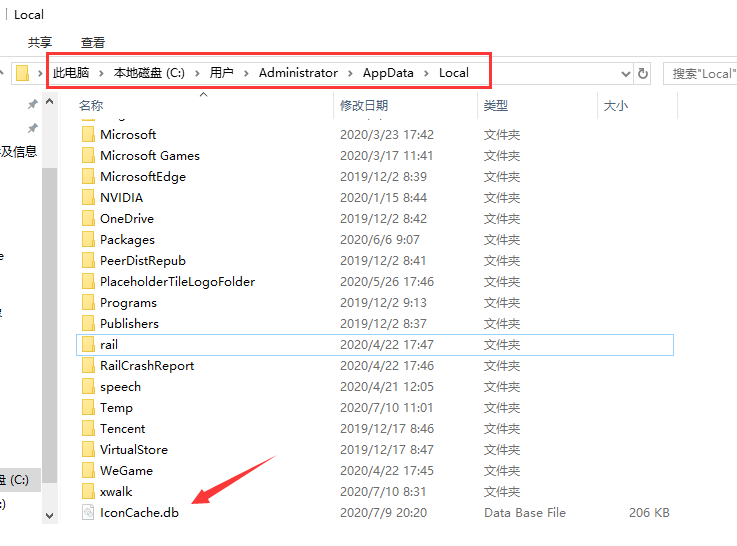Sort by 大小 column header
737x546 pixels.
point(615,106)
